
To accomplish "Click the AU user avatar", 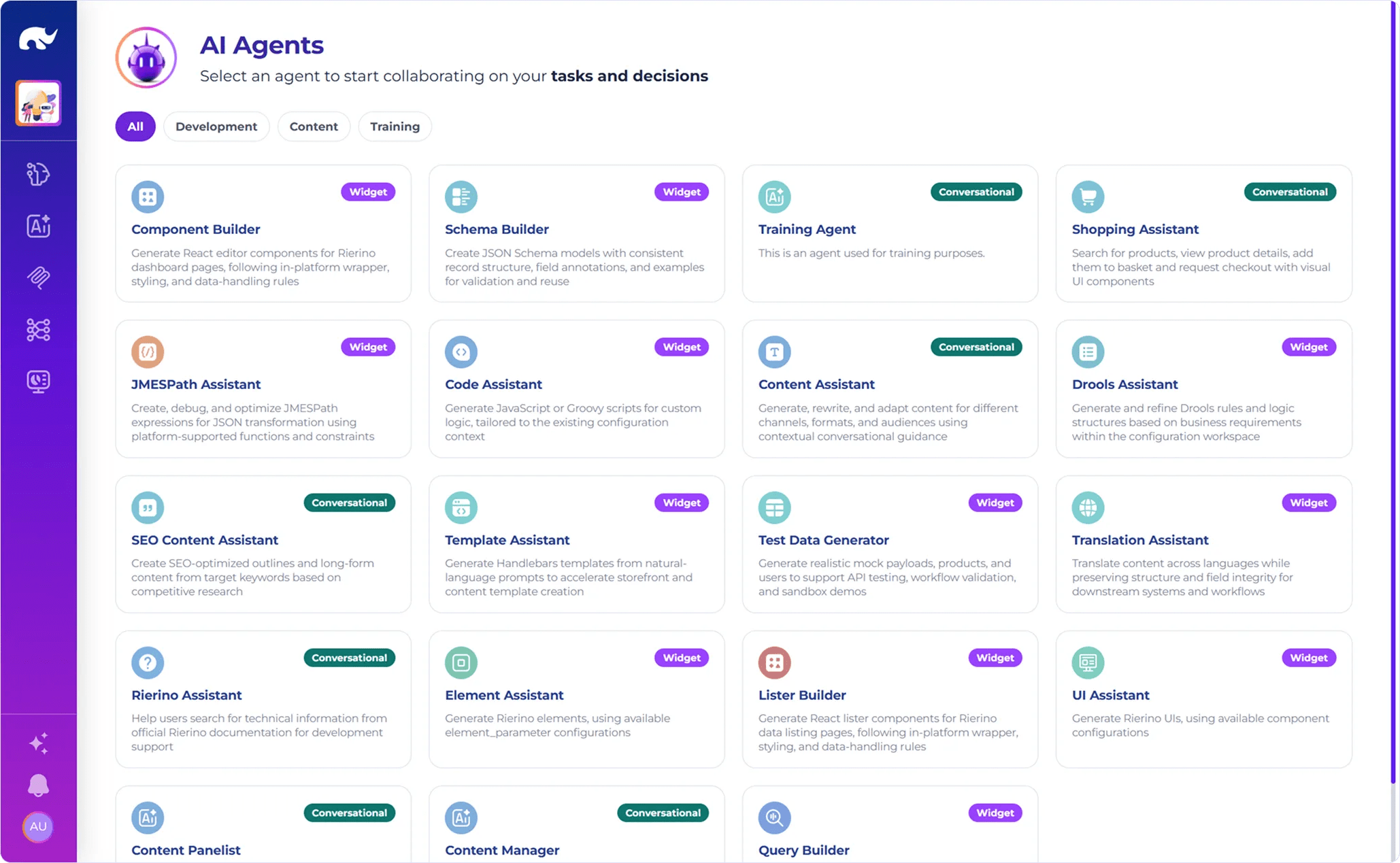I will pyautogui.click(x=38, y=828).
